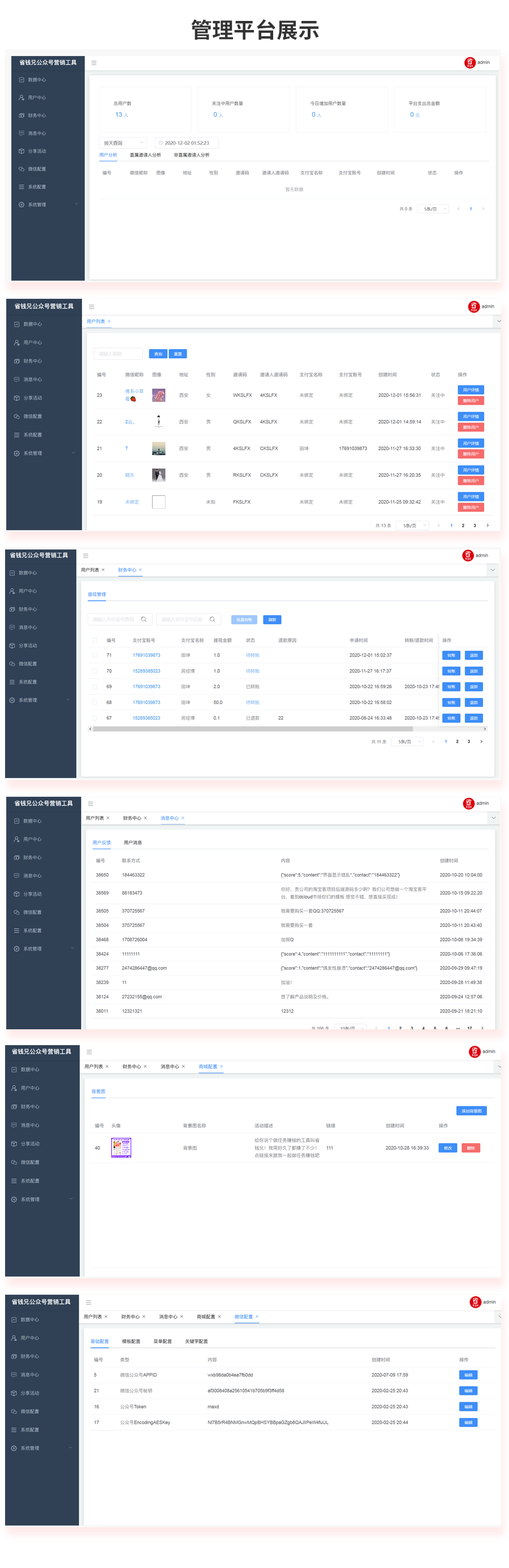
Task: Close the 微信配置 tab using its X icon
Action: point(257,1317)
